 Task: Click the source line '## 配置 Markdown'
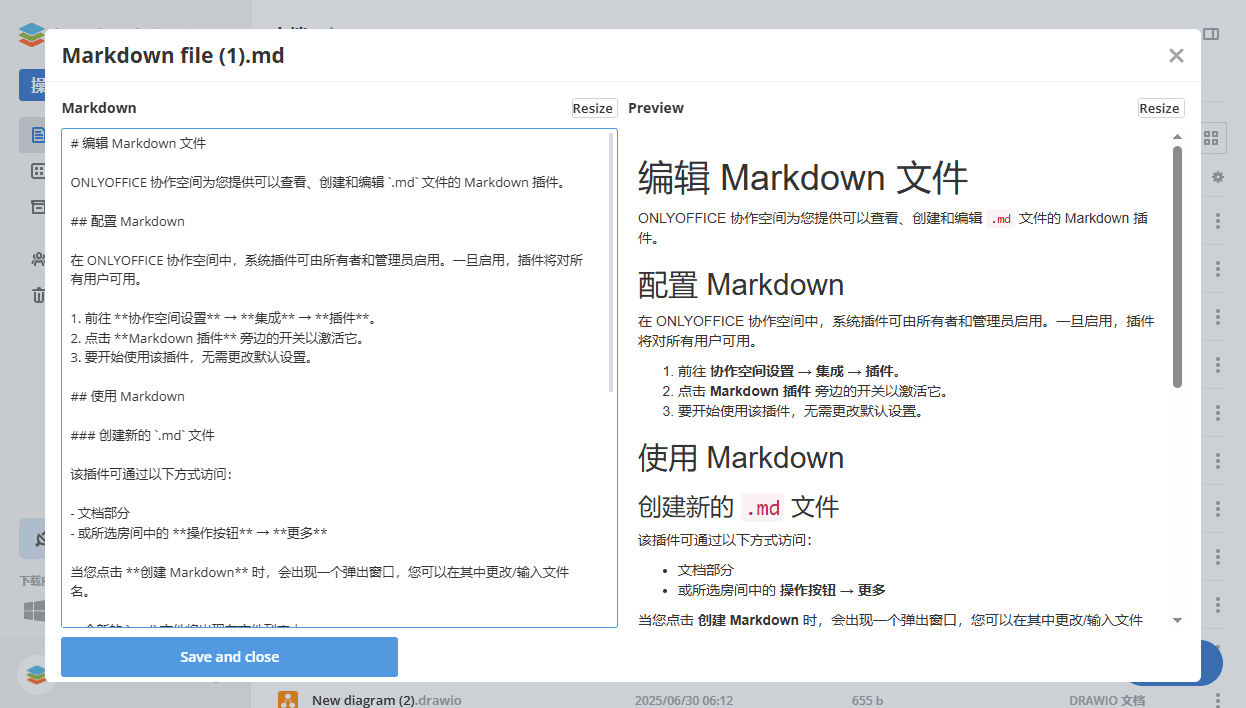click(128, 221)
